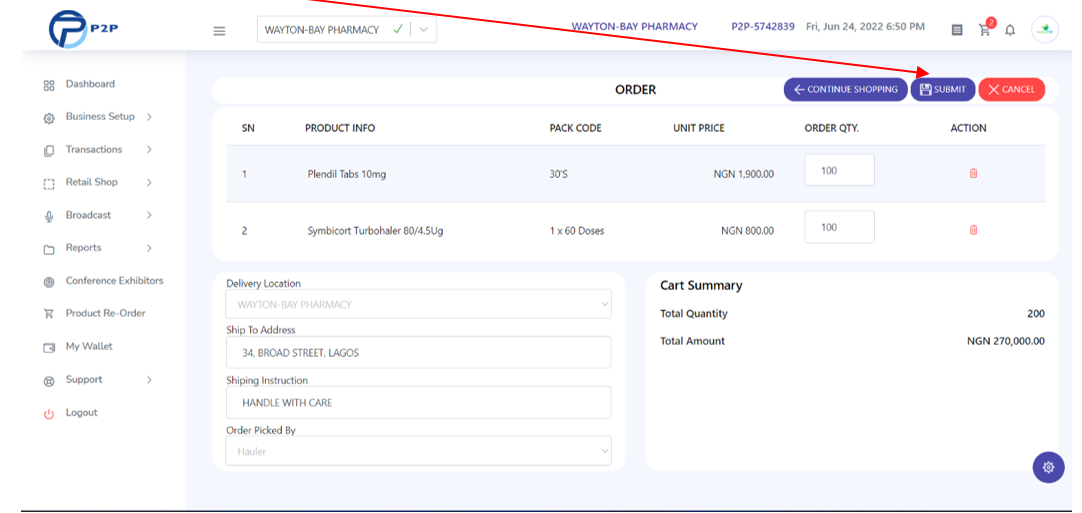Expand Support submenu chevron
This screenshot has width=1082, height=513.
(149, 380)
